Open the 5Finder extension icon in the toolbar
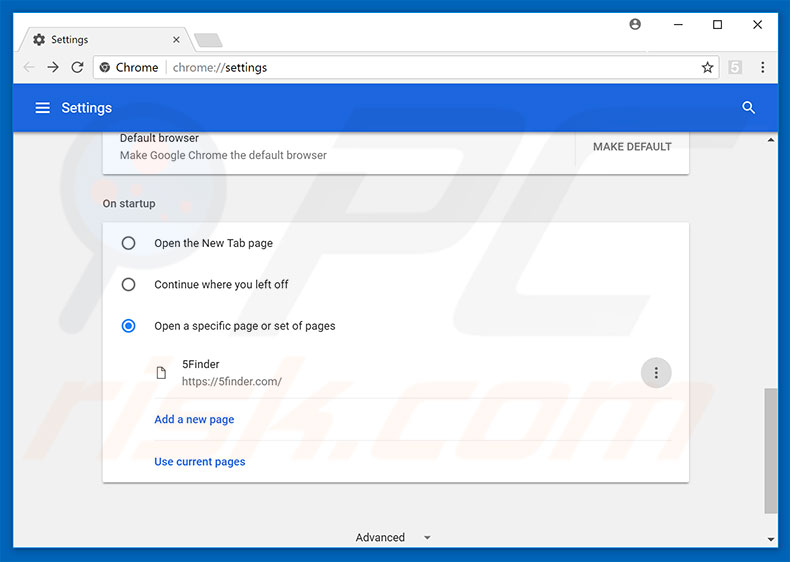The width and height of the screenshot is (790, 562). pos(735,67)
